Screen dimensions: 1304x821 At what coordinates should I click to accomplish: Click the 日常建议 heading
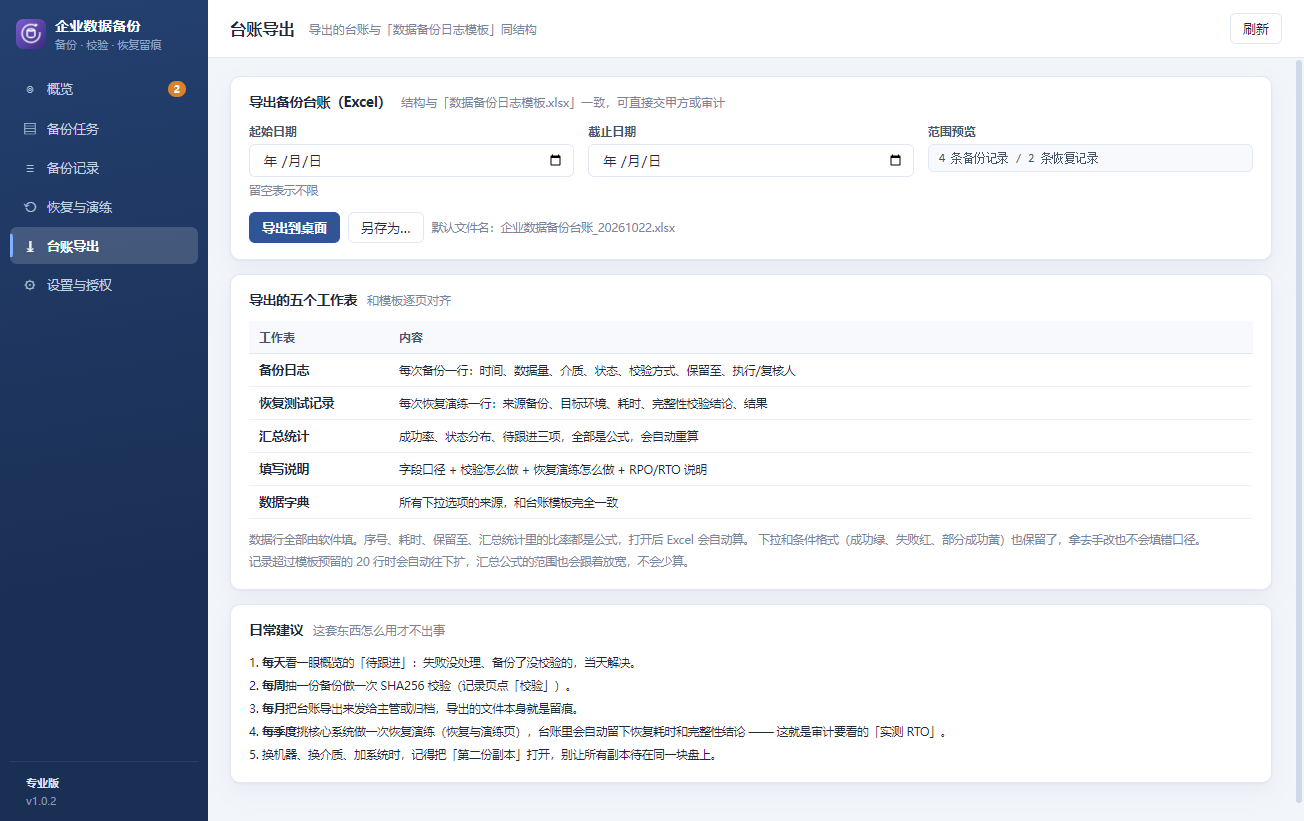point(276,631)
